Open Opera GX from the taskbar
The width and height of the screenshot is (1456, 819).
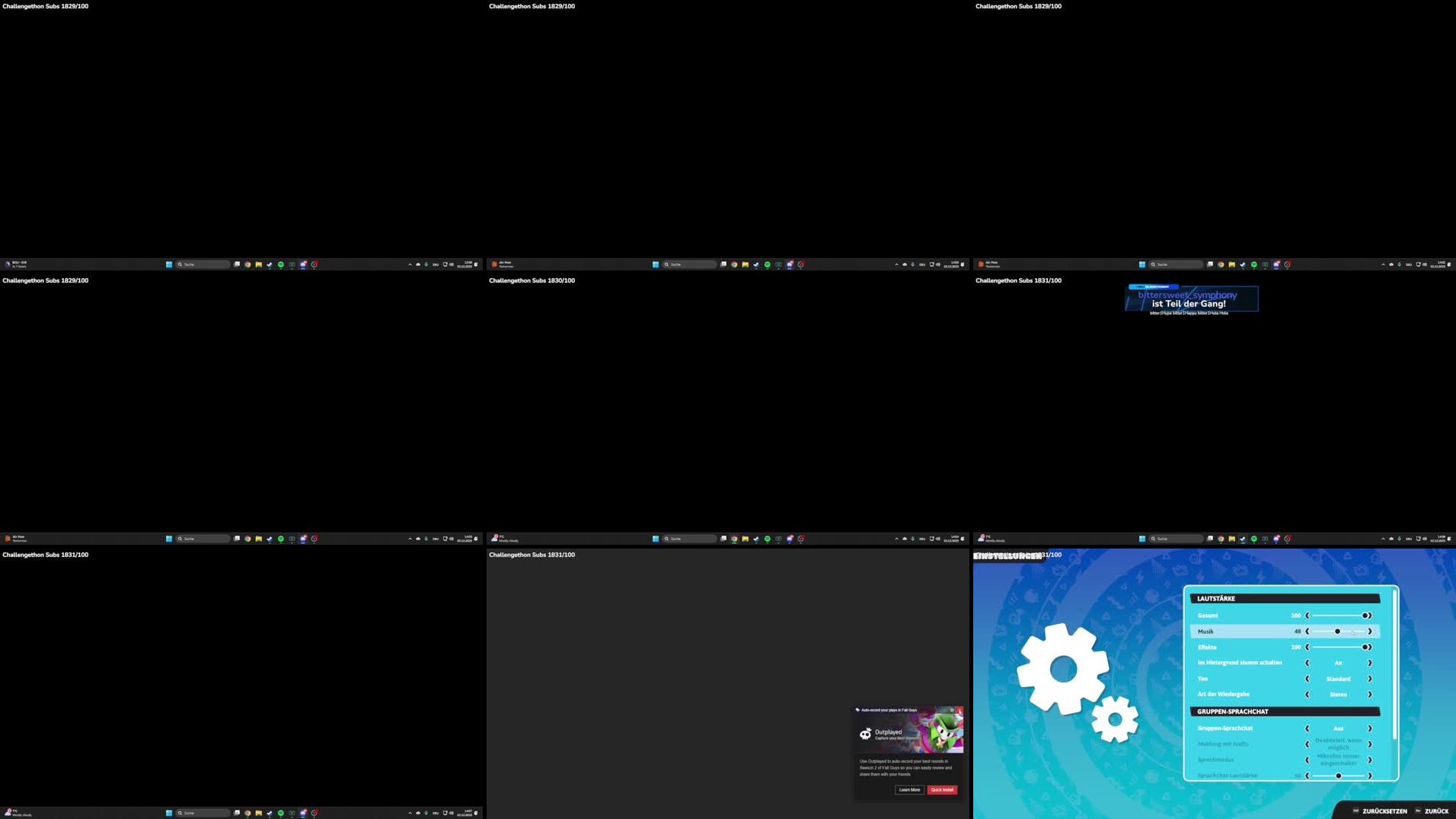point(315,813)
